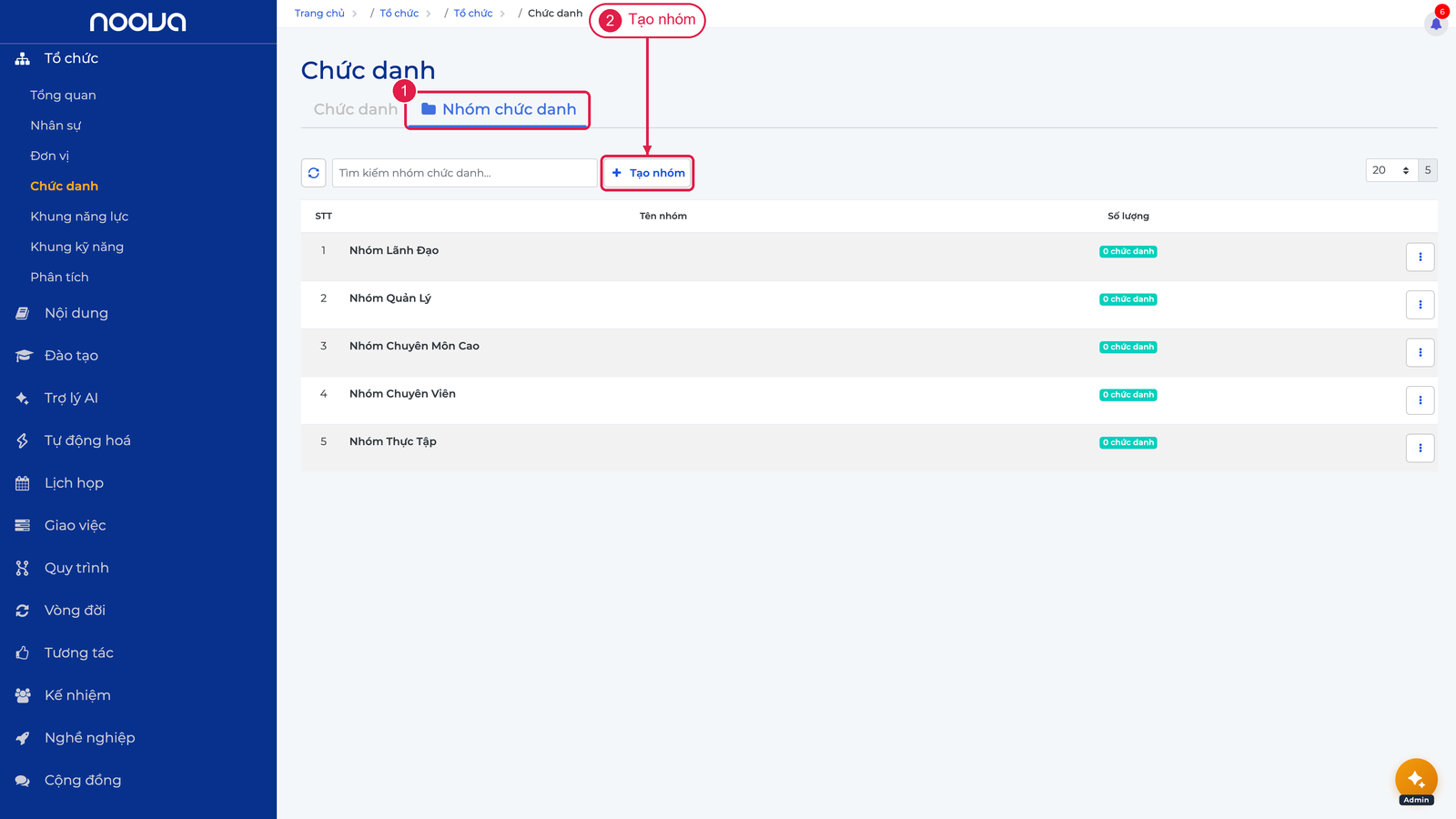Click the 0 chức danh badge for Nhóm Chuyên Viên
The image size is (1456, 819).
pos(1128,395)
